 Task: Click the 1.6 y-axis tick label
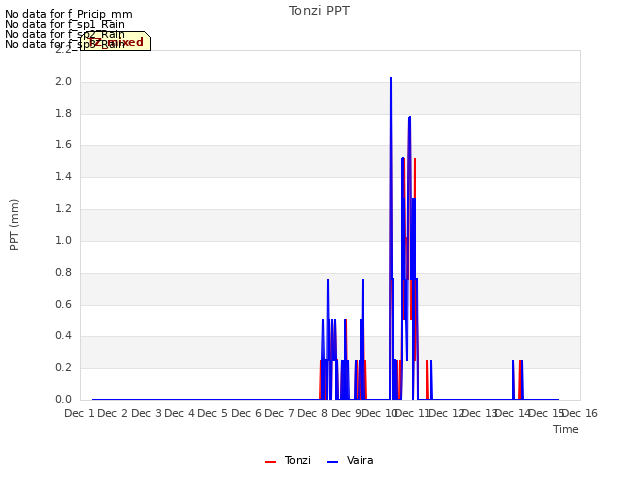point(63,145)
